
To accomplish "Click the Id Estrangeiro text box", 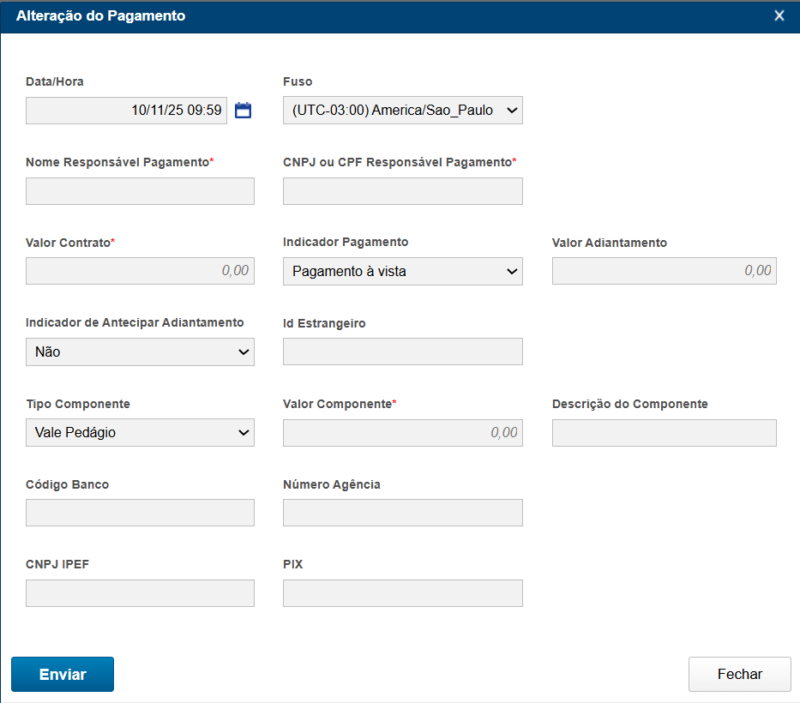I will pos(402,352).
